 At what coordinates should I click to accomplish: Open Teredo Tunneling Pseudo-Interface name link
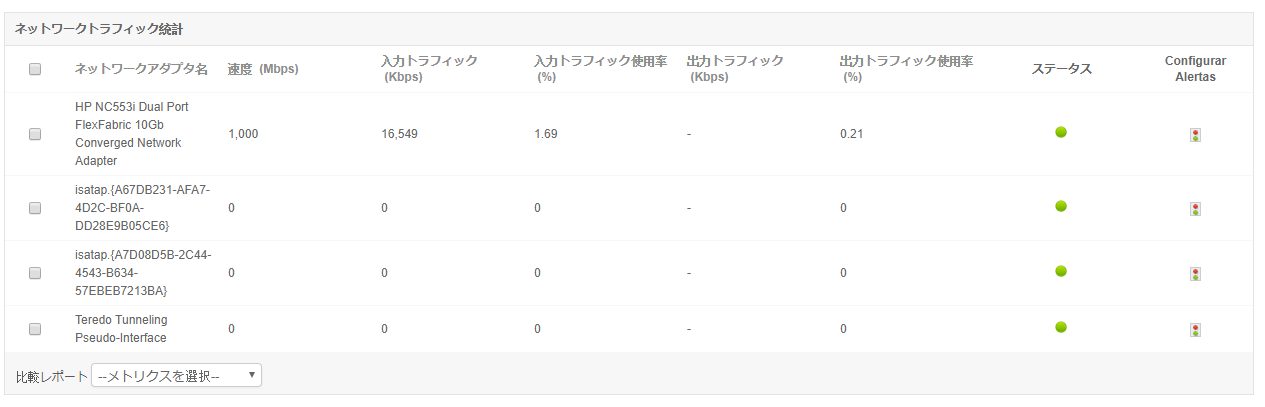point(121,329)
